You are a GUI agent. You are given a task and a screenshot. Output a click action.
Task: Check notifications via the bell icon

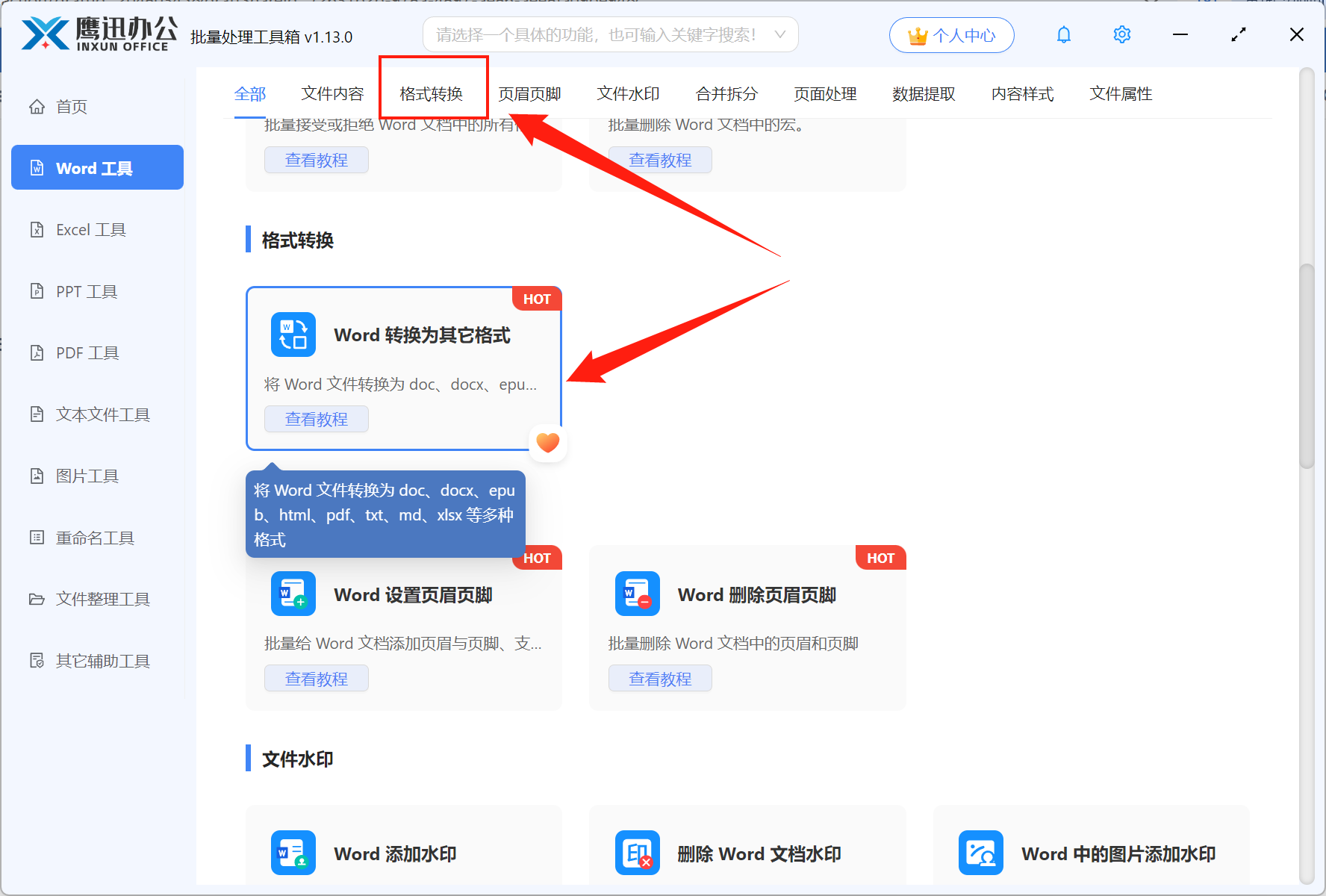pyautogui.click(x=1063, y=34)
